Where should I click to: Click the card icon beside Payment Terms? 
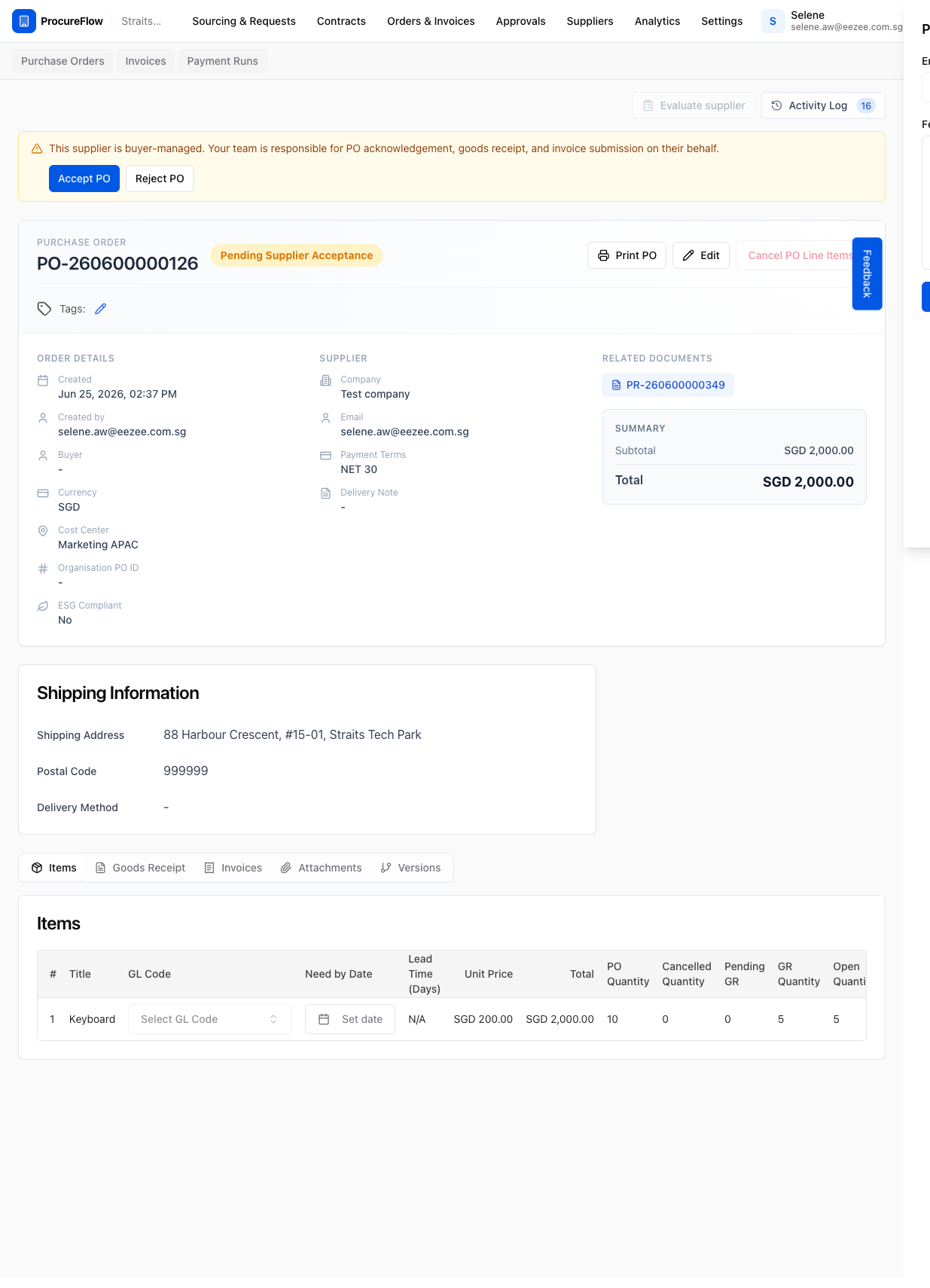click(x=325, y=456)
